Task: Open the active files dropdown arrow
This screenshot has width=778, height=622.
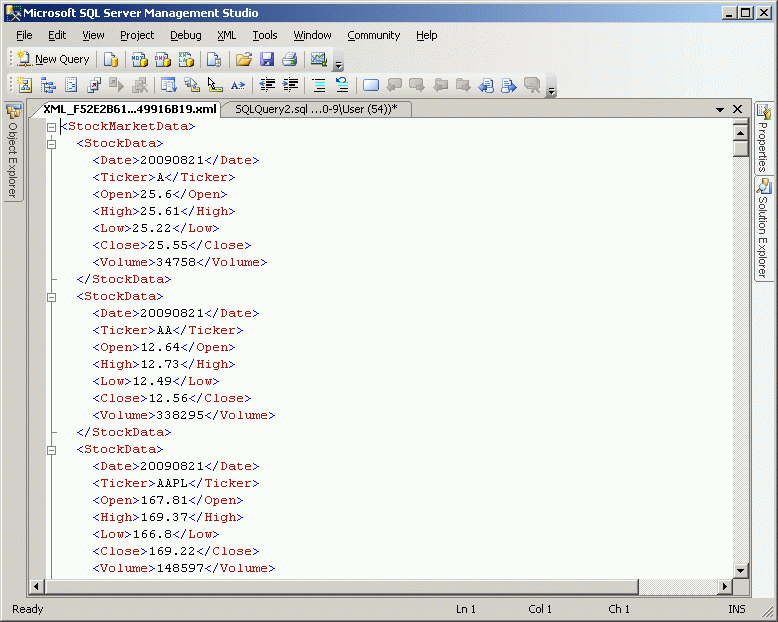Action: (720, 109)
